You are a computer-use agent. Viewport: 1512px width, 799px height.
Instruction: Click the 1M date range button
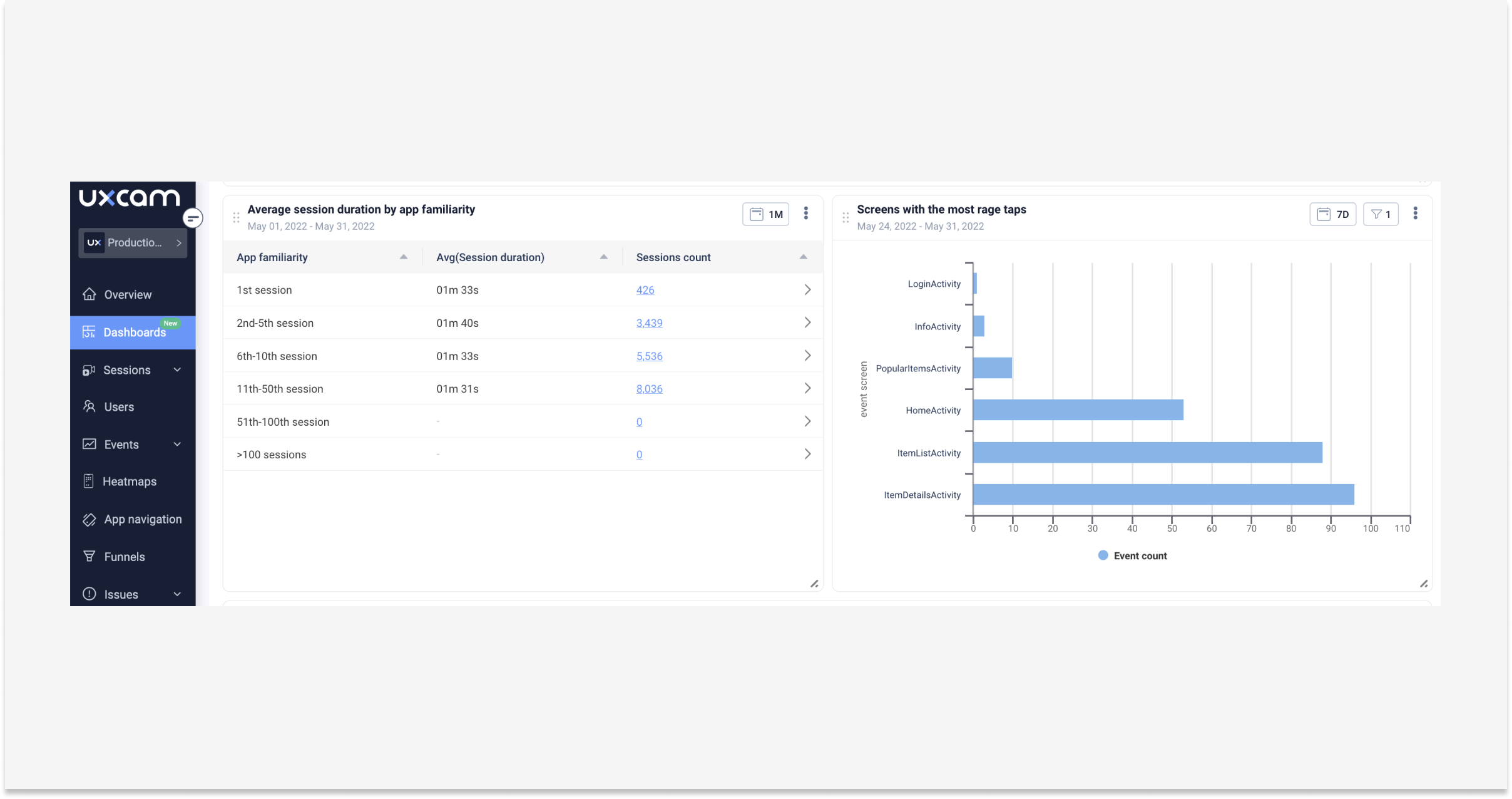766,214
